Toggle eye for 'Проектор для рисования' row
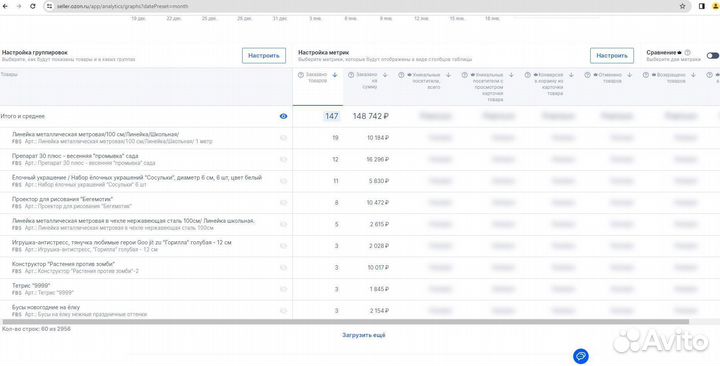The width and height of the screenshot is (720, 366). point(283,203)
